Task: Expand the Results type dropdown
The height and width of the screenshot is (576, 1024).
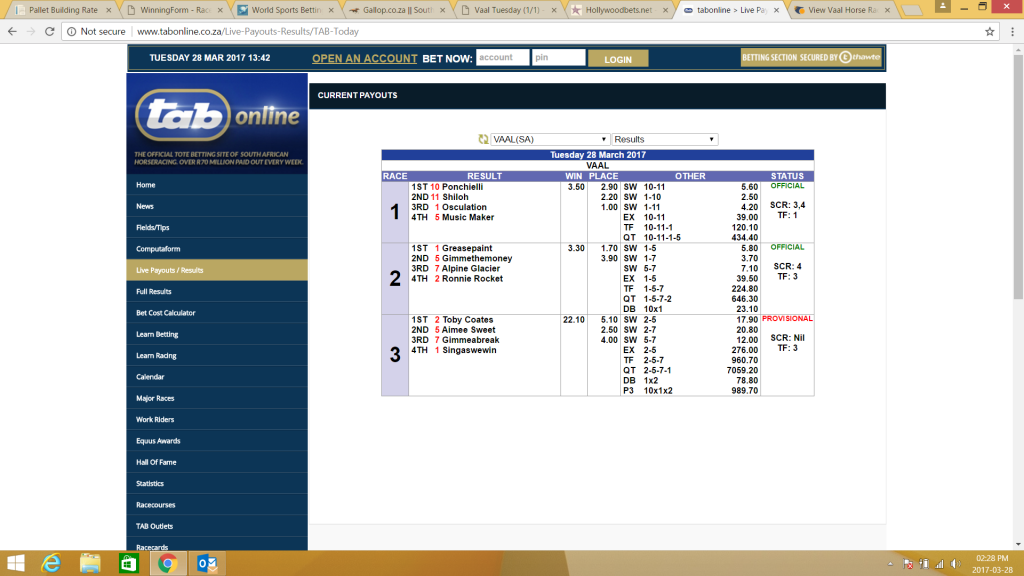Action: 664,140
